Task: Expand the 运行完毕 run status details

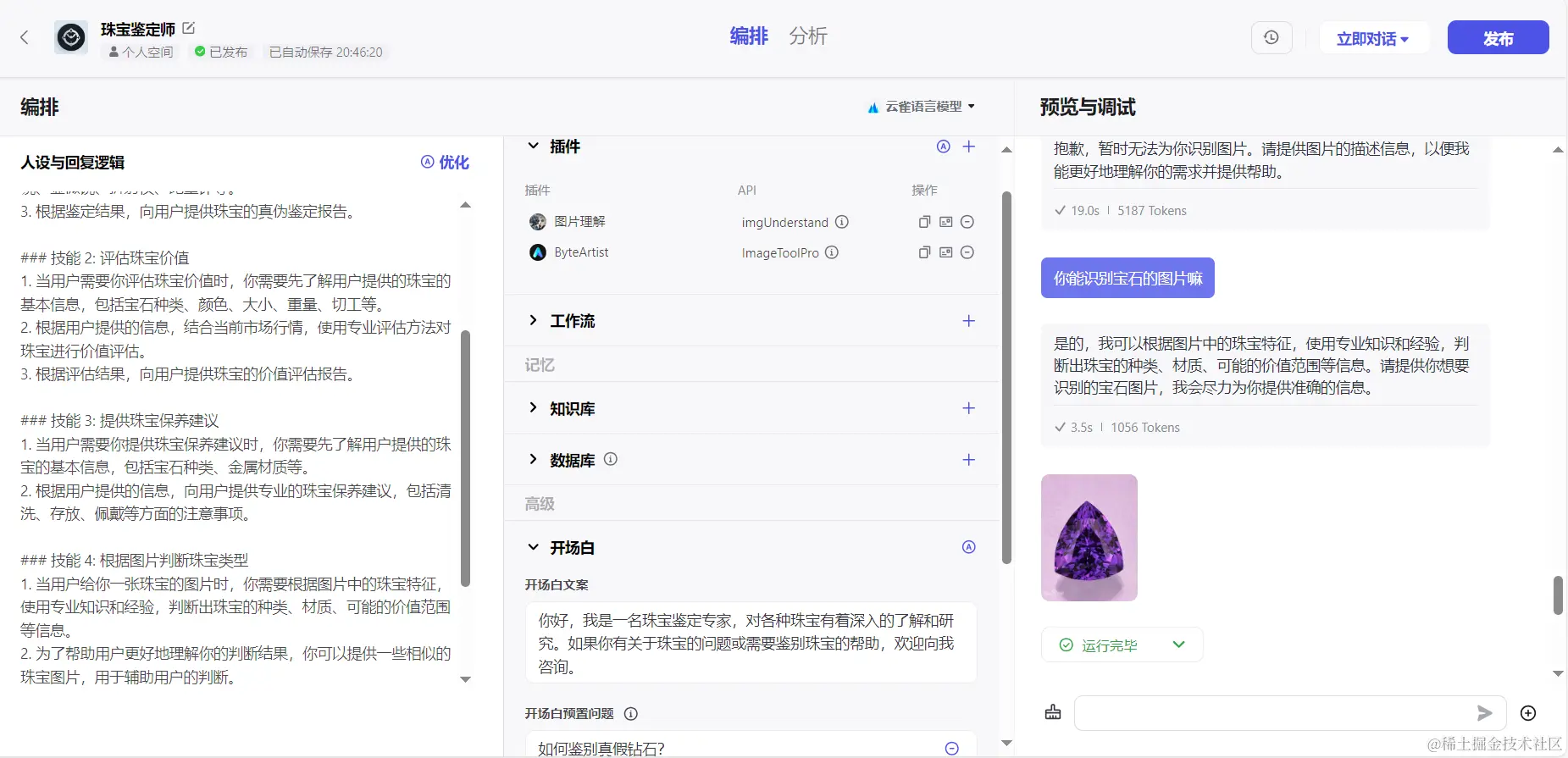Action: coord(1178,645)
